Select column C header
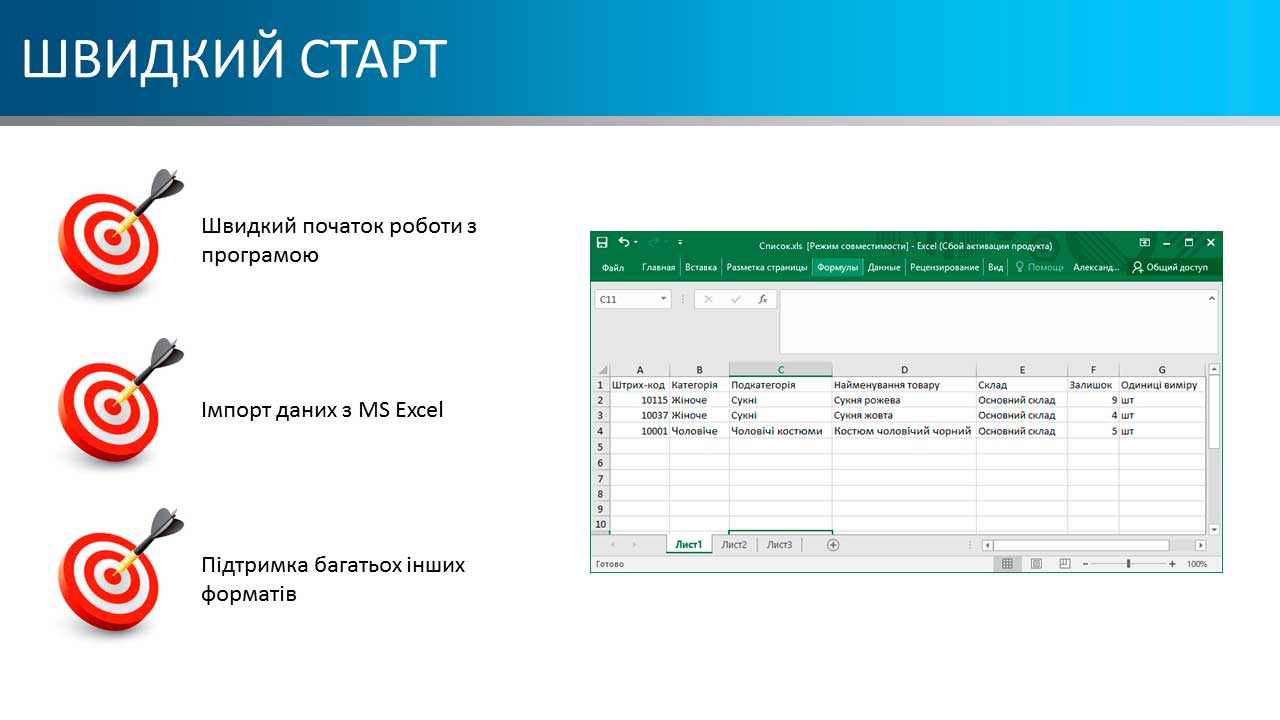The height and width of the screenshot is (720, 1280). coord(781,370)
